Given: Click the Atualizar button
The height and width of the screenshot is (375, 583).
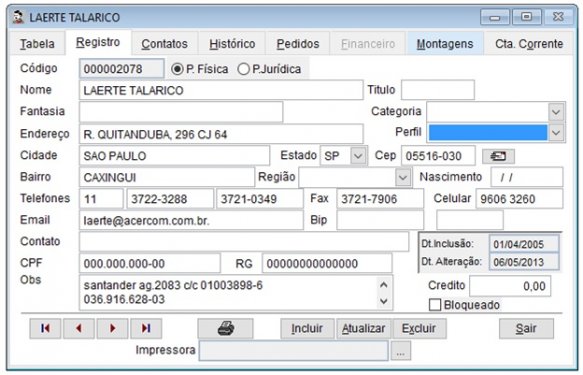Looking at the screenshot, I should point(363,329).
